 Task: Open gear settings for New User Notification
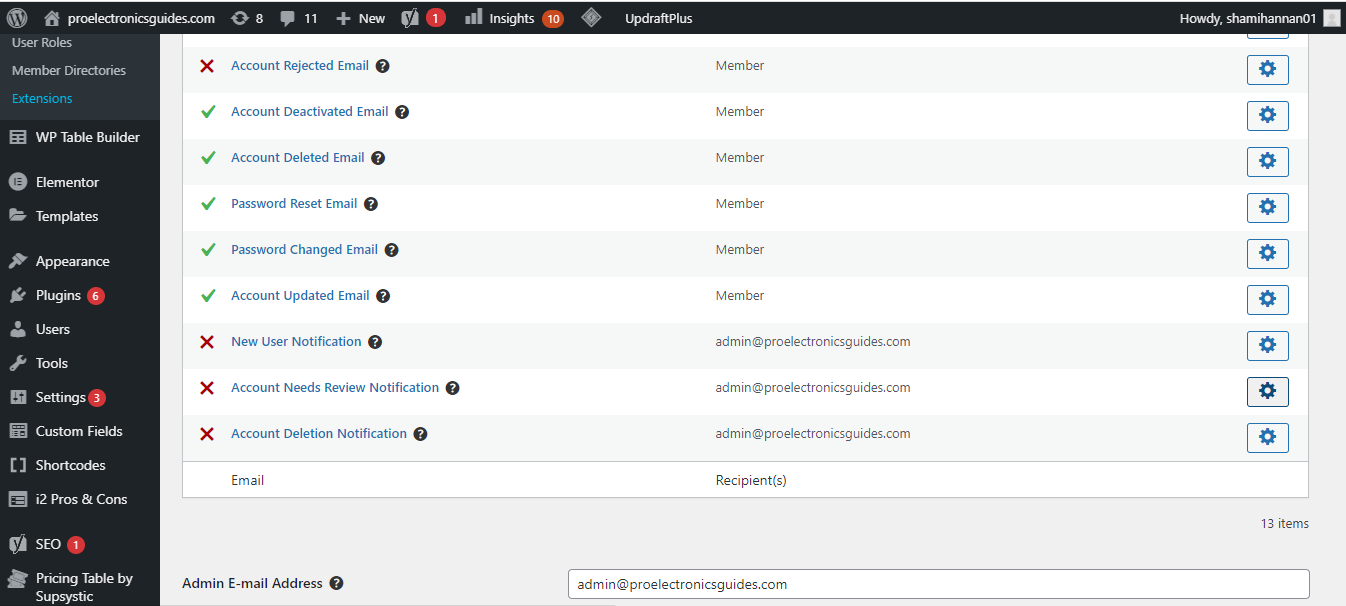click(x=1267, y=346)
